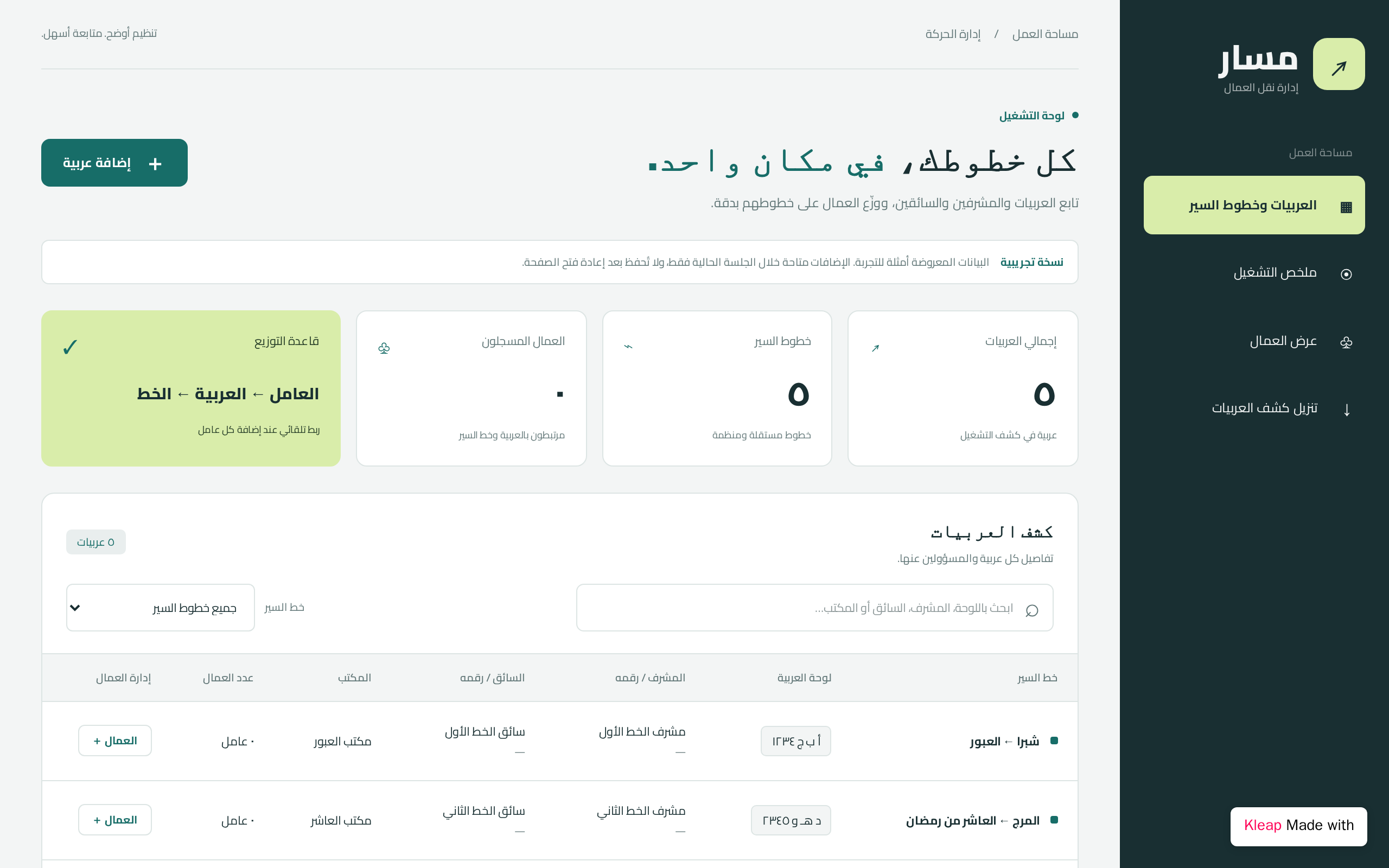Click the plus icon on إضافة عربية button
The height and width of the screenshot is (868, 1389).
point(155,164)
